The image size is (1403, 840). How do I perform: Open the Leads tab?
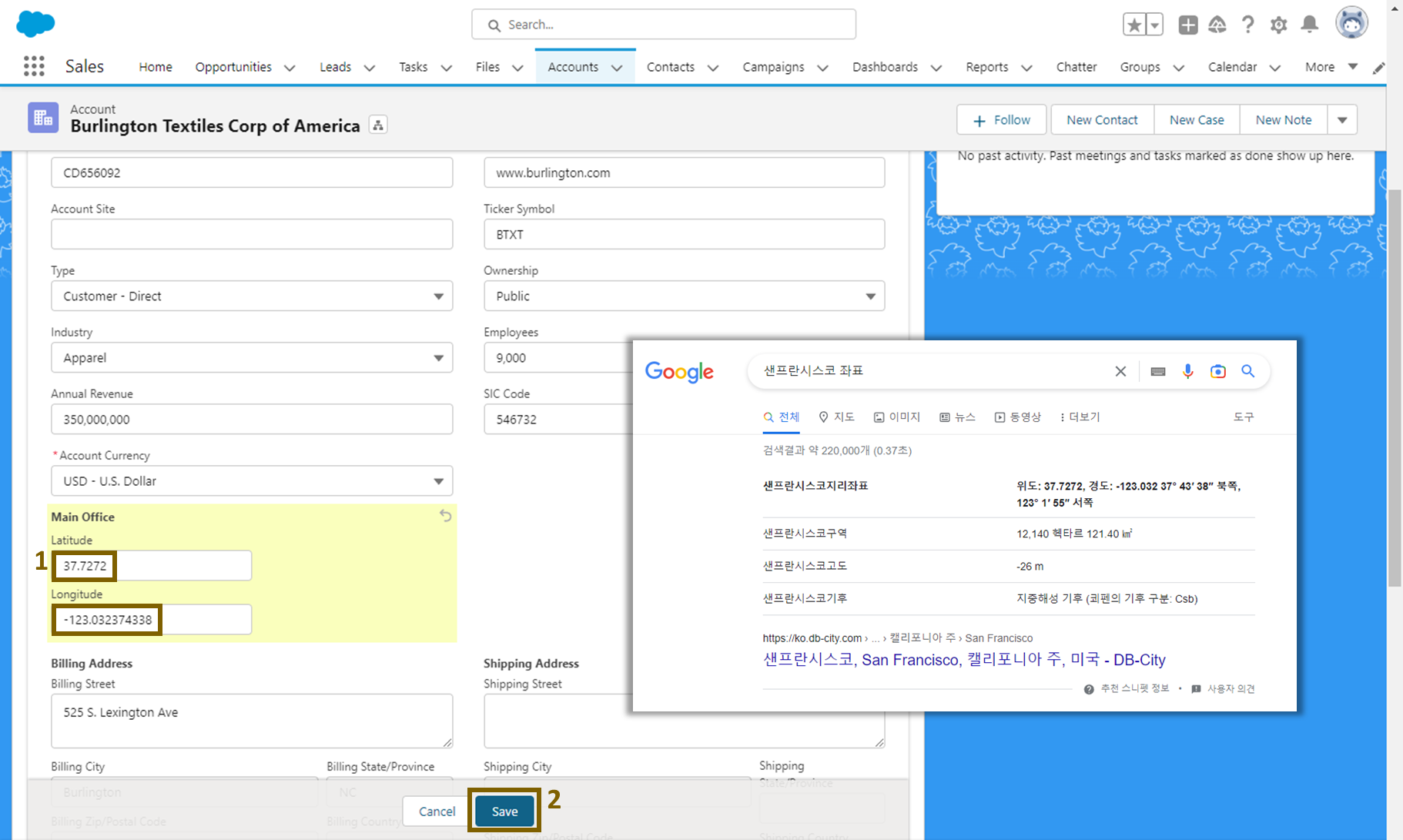click(335, 67)
